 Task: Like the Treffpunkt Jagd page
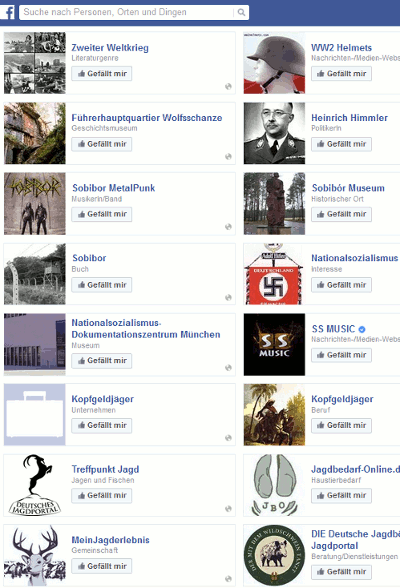click(x=102, y=495)
